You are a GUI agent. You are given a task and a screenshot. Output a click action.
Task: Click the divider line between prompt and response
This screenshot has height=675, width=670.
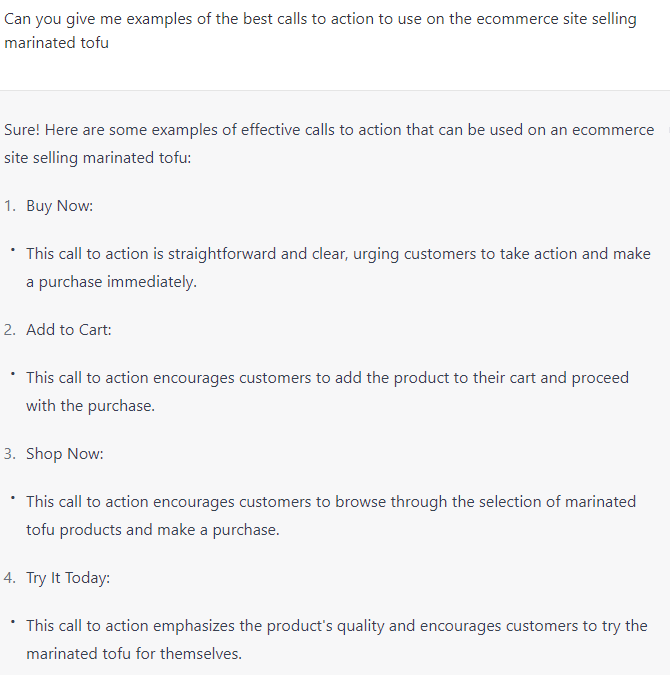point(335,90)
